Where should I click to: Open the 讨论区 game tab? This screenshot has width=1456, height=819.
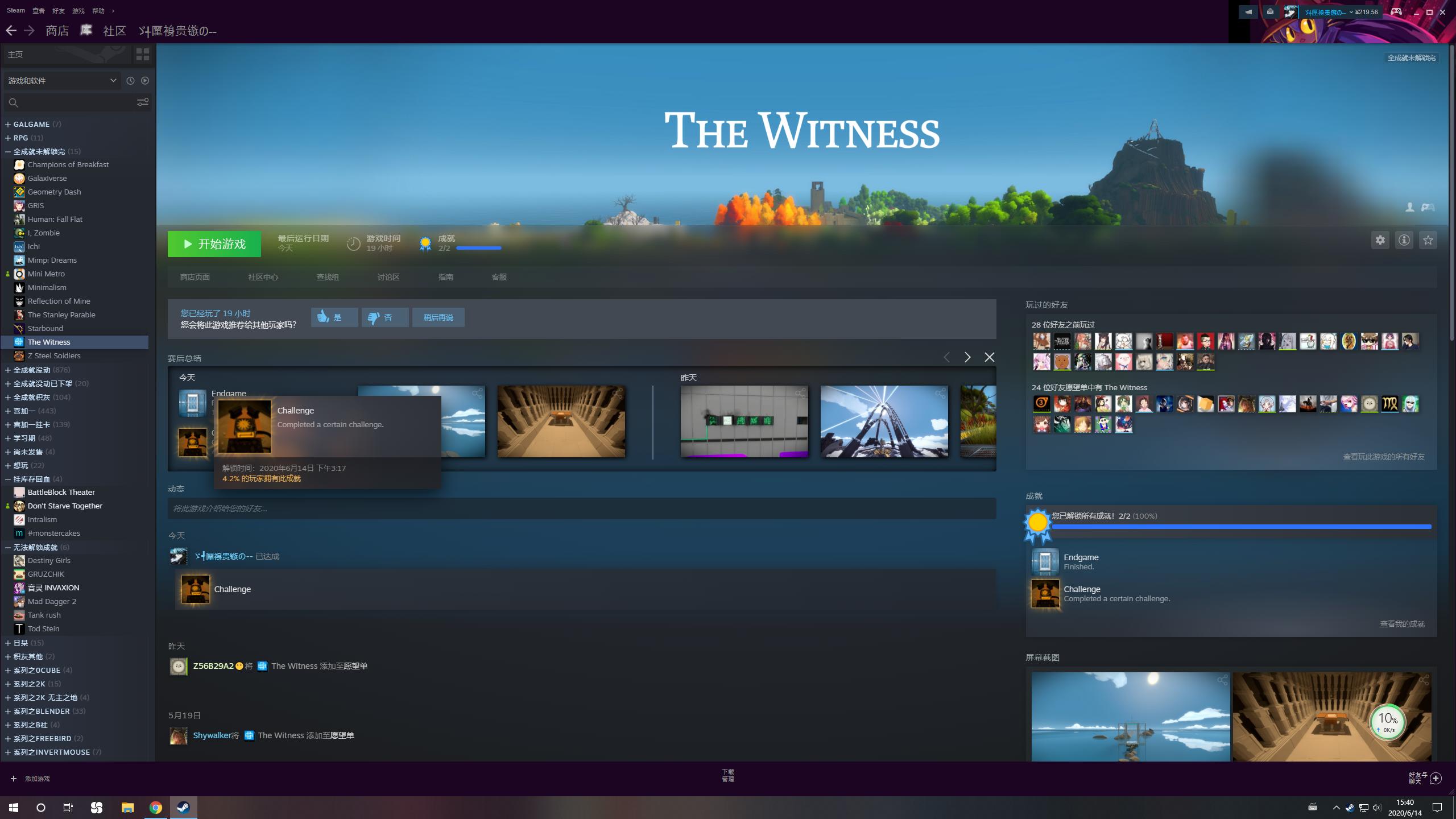pos(388,277)
